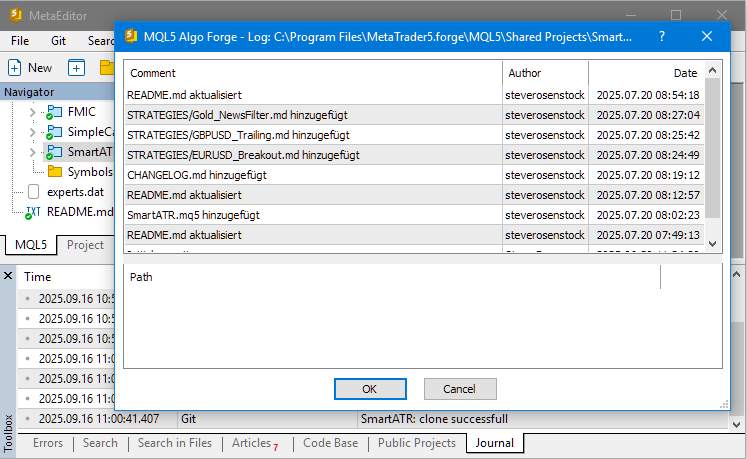The width and height of the screenshot is (747, 459).
Task: Select README.md in Navigator tree
Action: point(80,212)
